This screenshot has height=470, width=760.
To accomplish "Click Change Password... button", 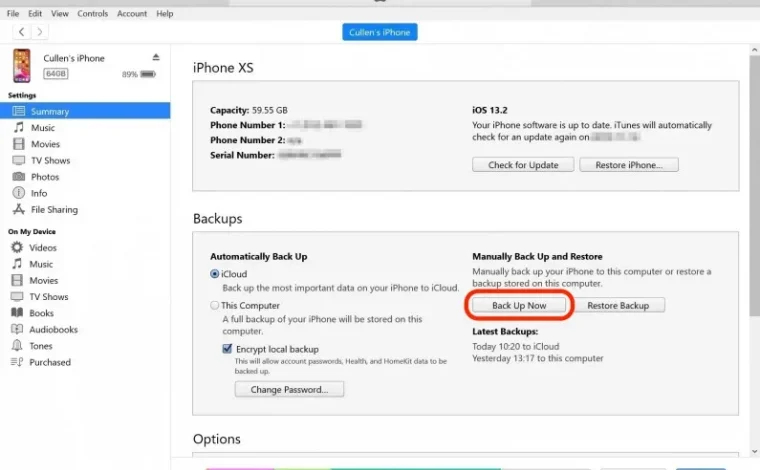I will click(289, 389).
